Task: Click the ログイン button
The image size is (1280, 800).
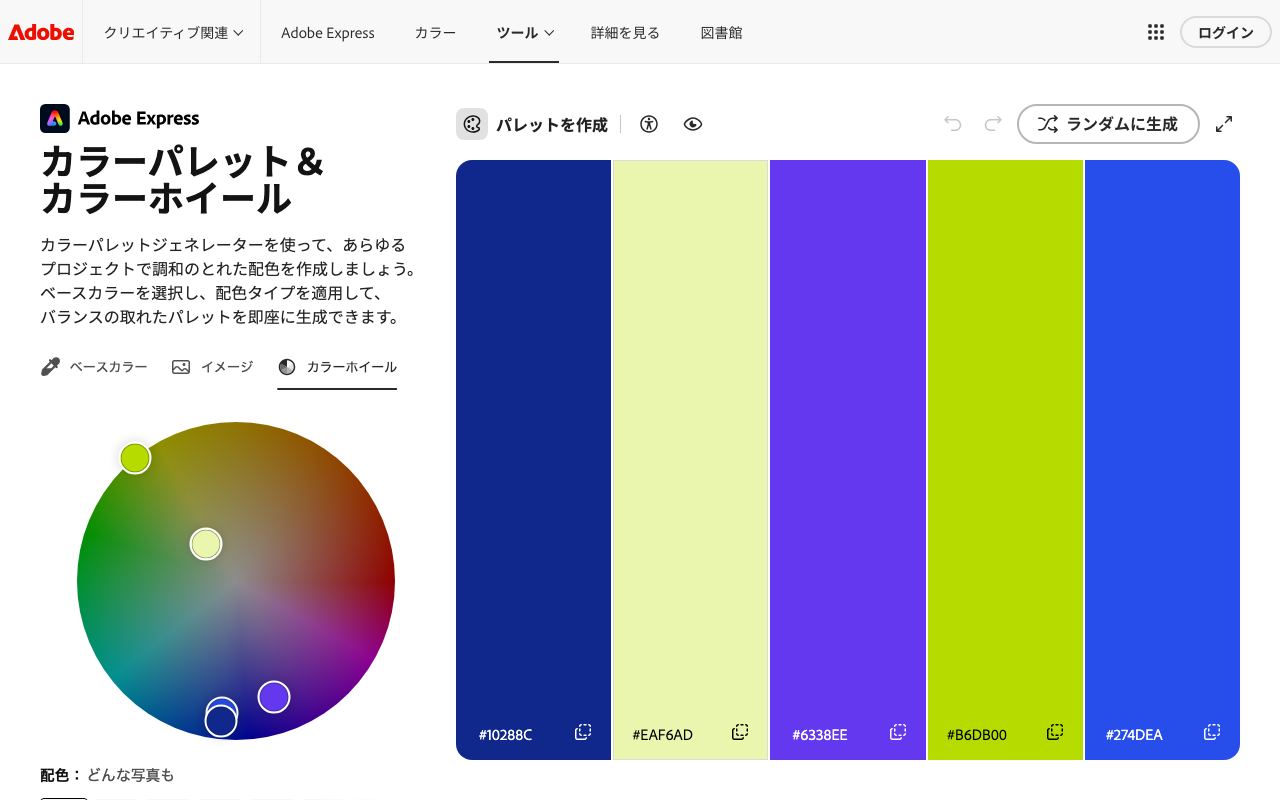Action: (x=1225, y=32)
